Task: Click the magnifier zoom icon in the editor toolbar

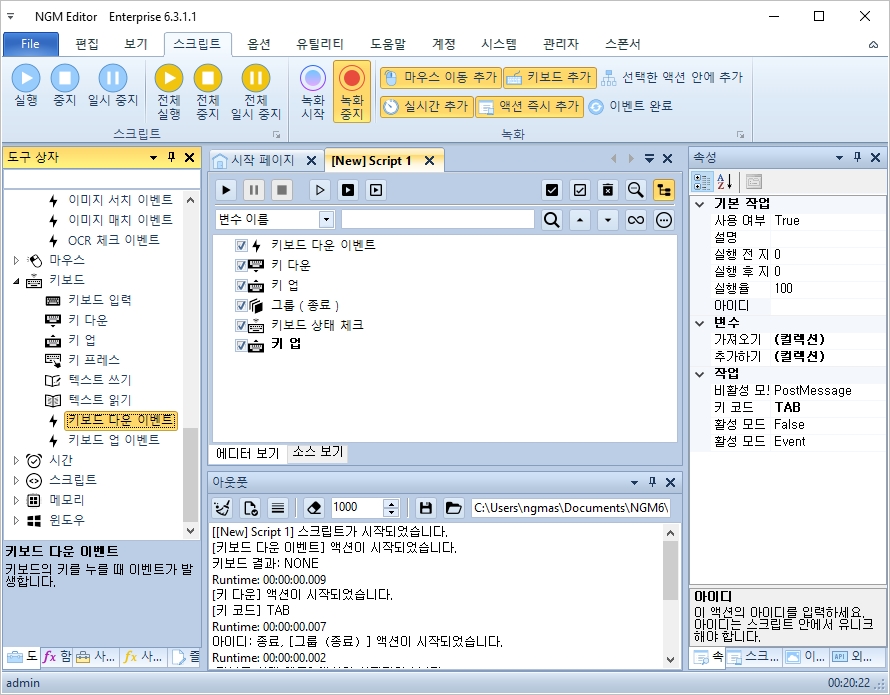Action: tap(635, 190)
